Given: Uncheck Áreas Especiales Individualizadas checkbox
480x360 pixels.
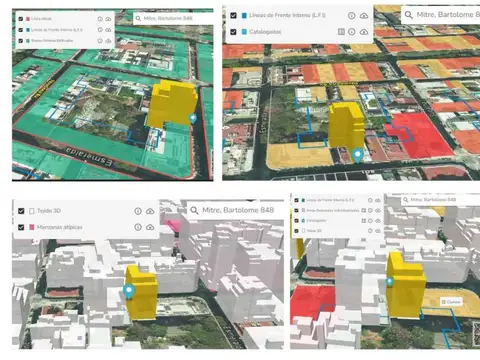Looking at the screenshot, I should [x=296, y=210].
